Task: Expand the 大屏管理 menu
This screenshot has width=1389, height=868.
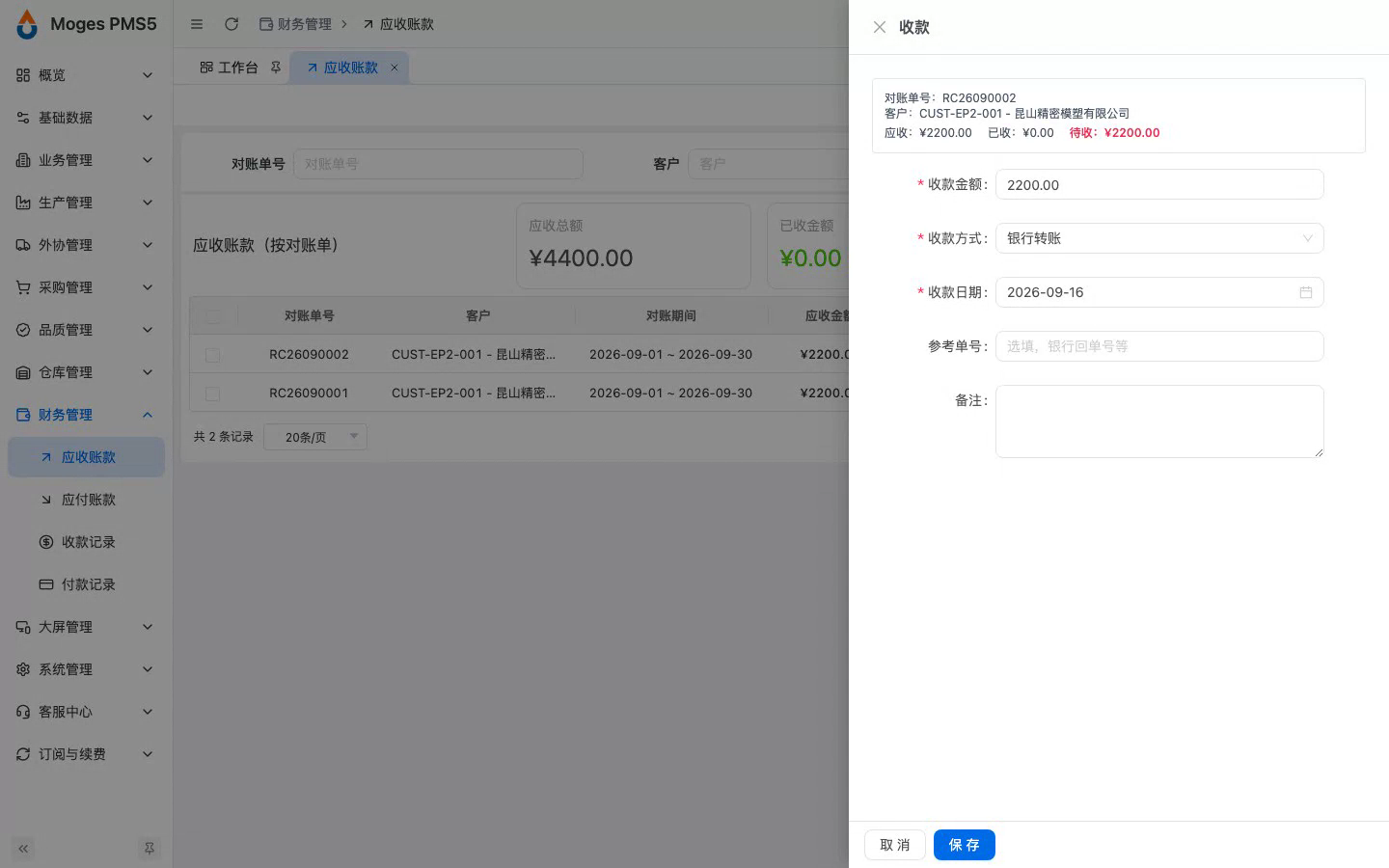Action: (x=87, y=627)
